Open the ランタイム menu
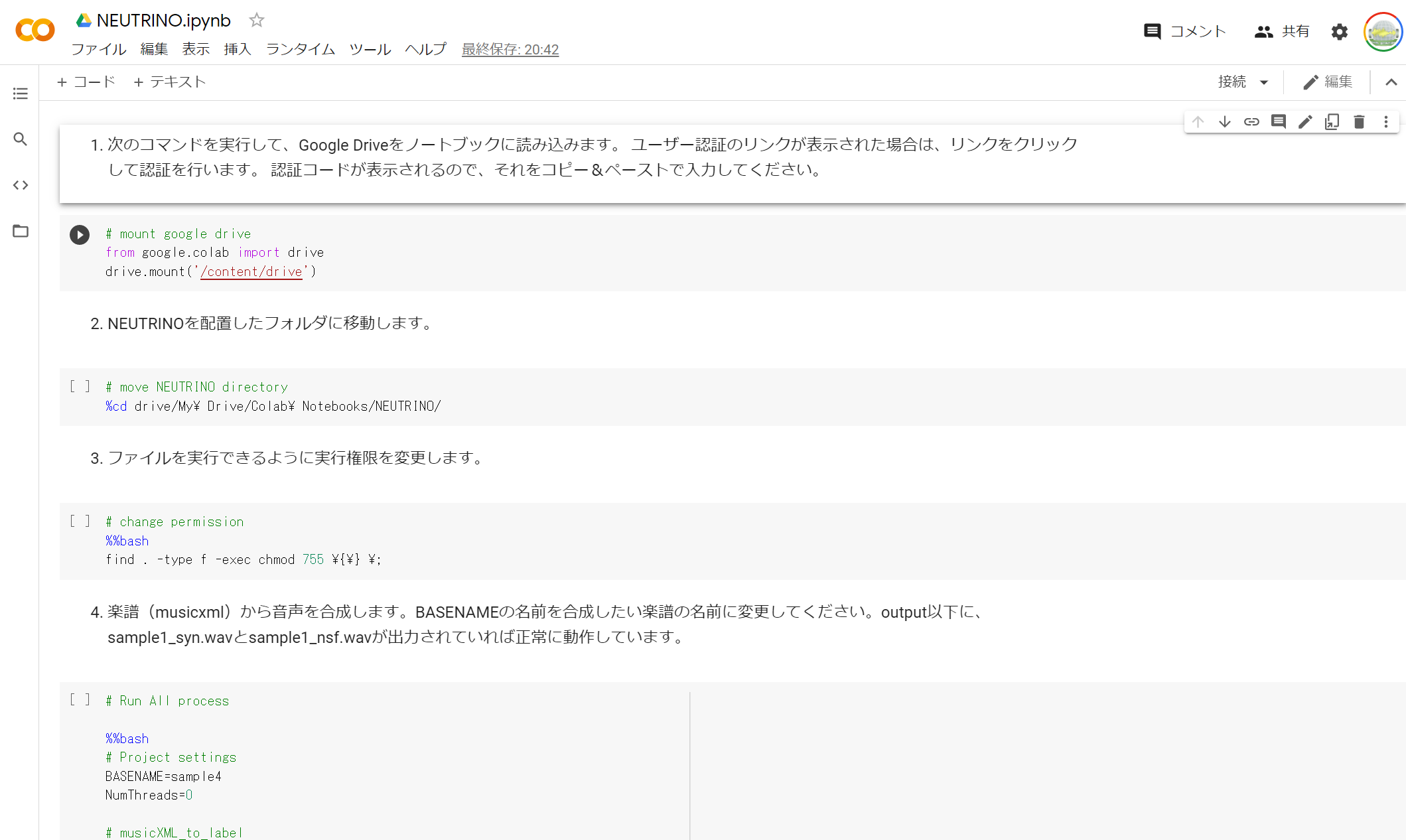The image size is (1406, 840). point(301,49)
